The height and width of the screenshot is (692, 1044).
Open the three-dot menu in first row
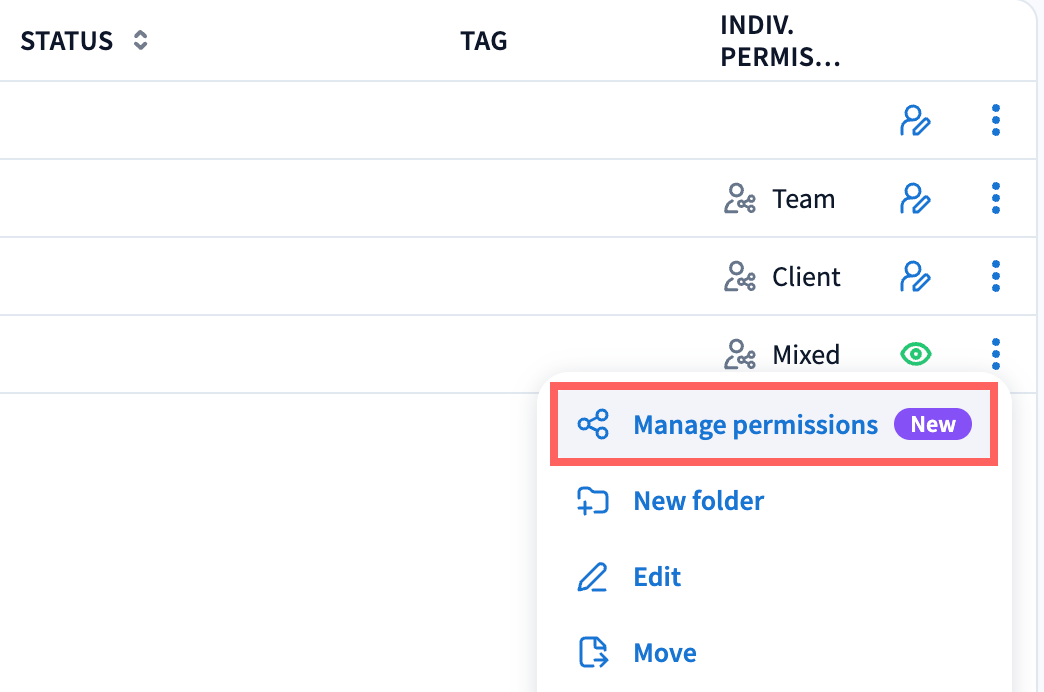(995, 120)
